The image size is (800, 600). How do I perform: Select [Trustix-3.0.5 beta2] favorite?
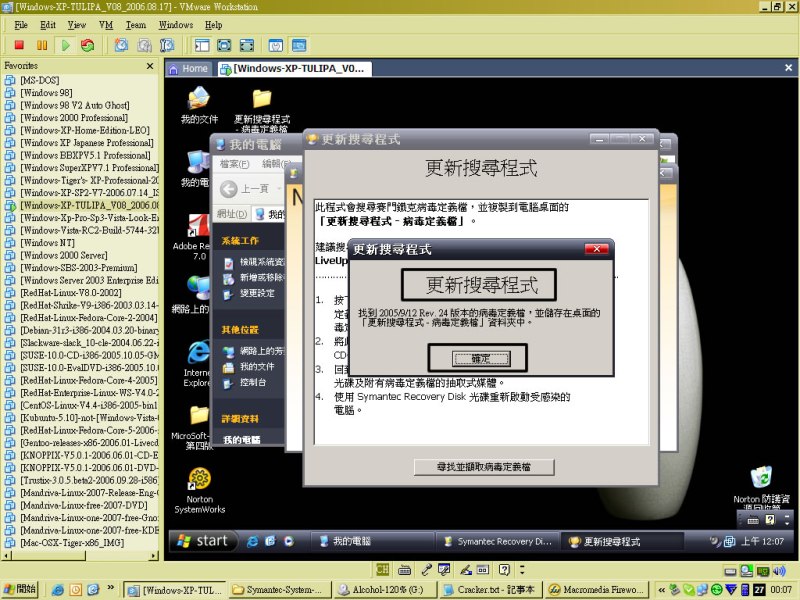tap(89, 480)
